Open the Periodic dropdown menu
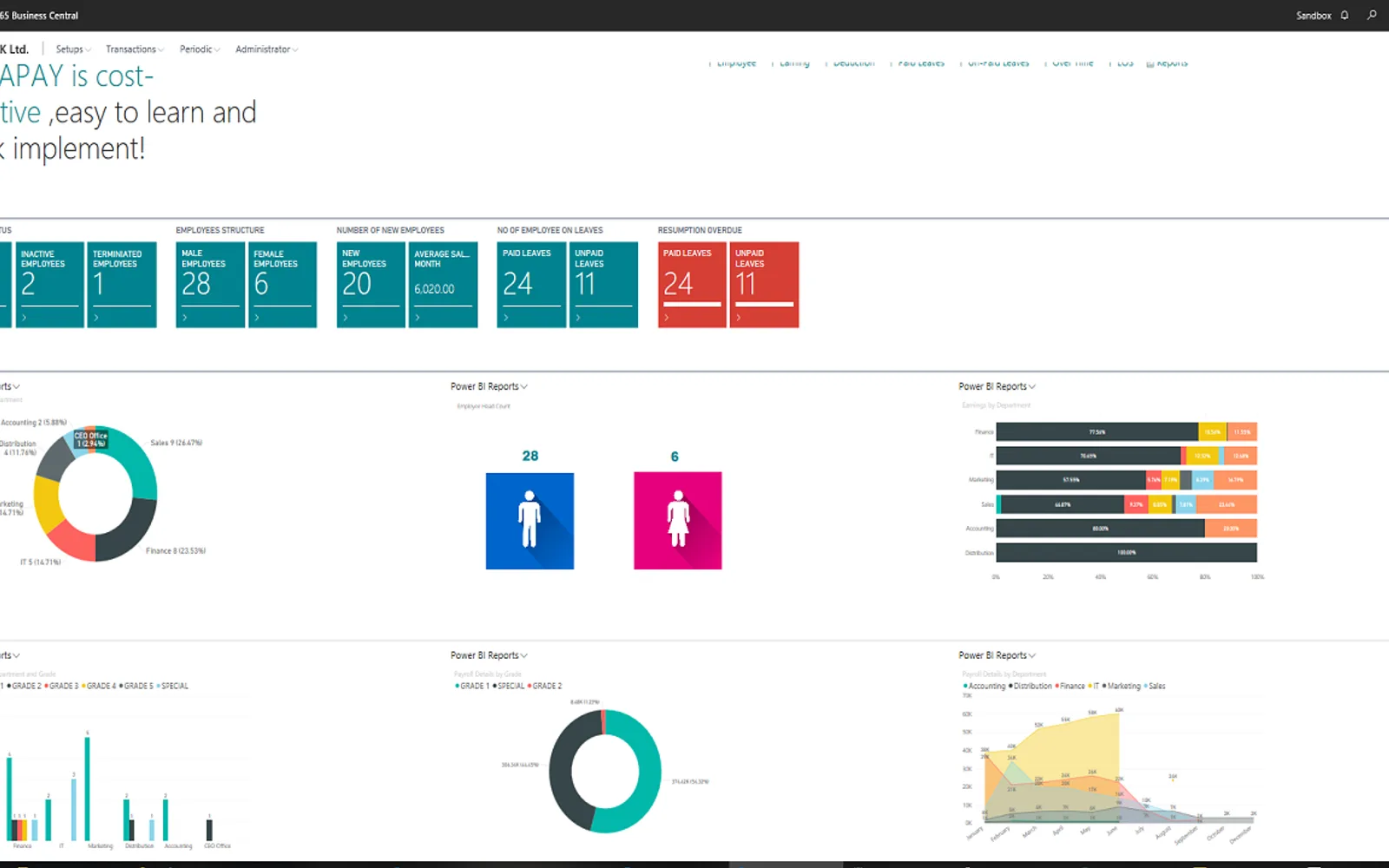 pyautogui.click(x=200, y=49)
